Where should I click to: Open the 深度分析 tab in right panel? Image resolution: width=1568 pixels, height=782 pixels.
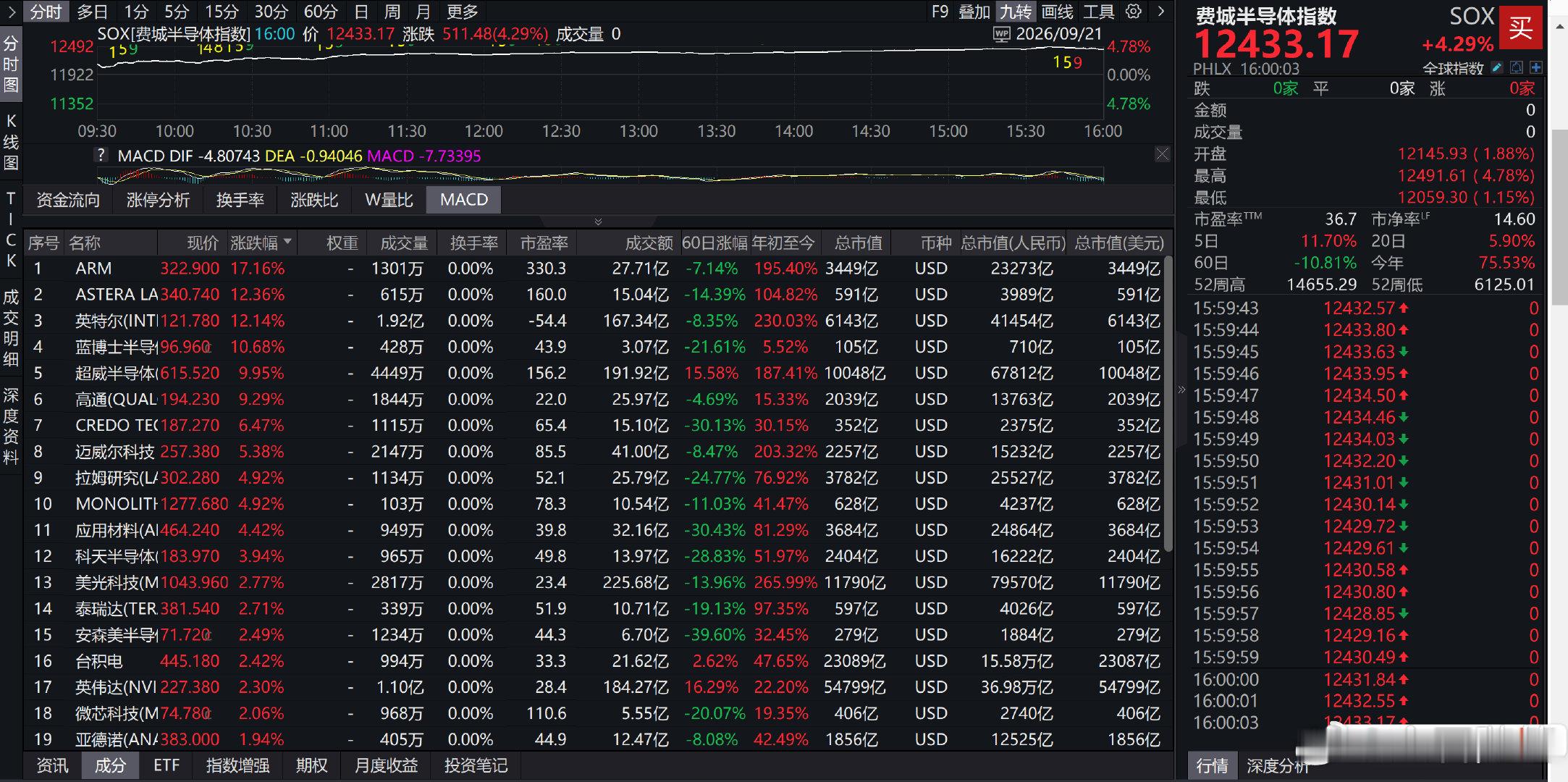1277,765
